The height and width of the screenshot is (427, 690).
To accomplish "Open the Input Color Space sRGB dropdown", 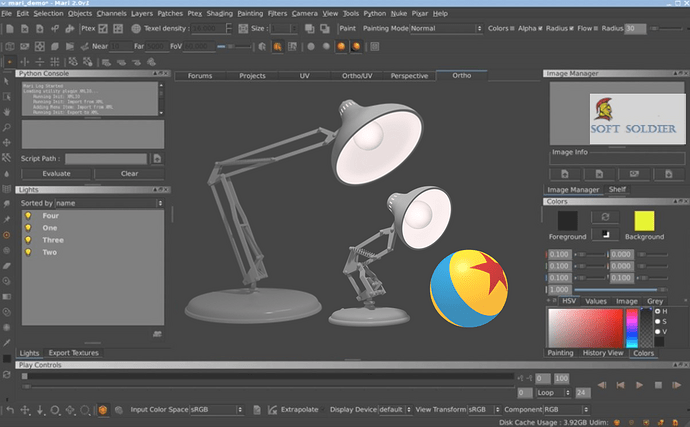I will [217, 410].
